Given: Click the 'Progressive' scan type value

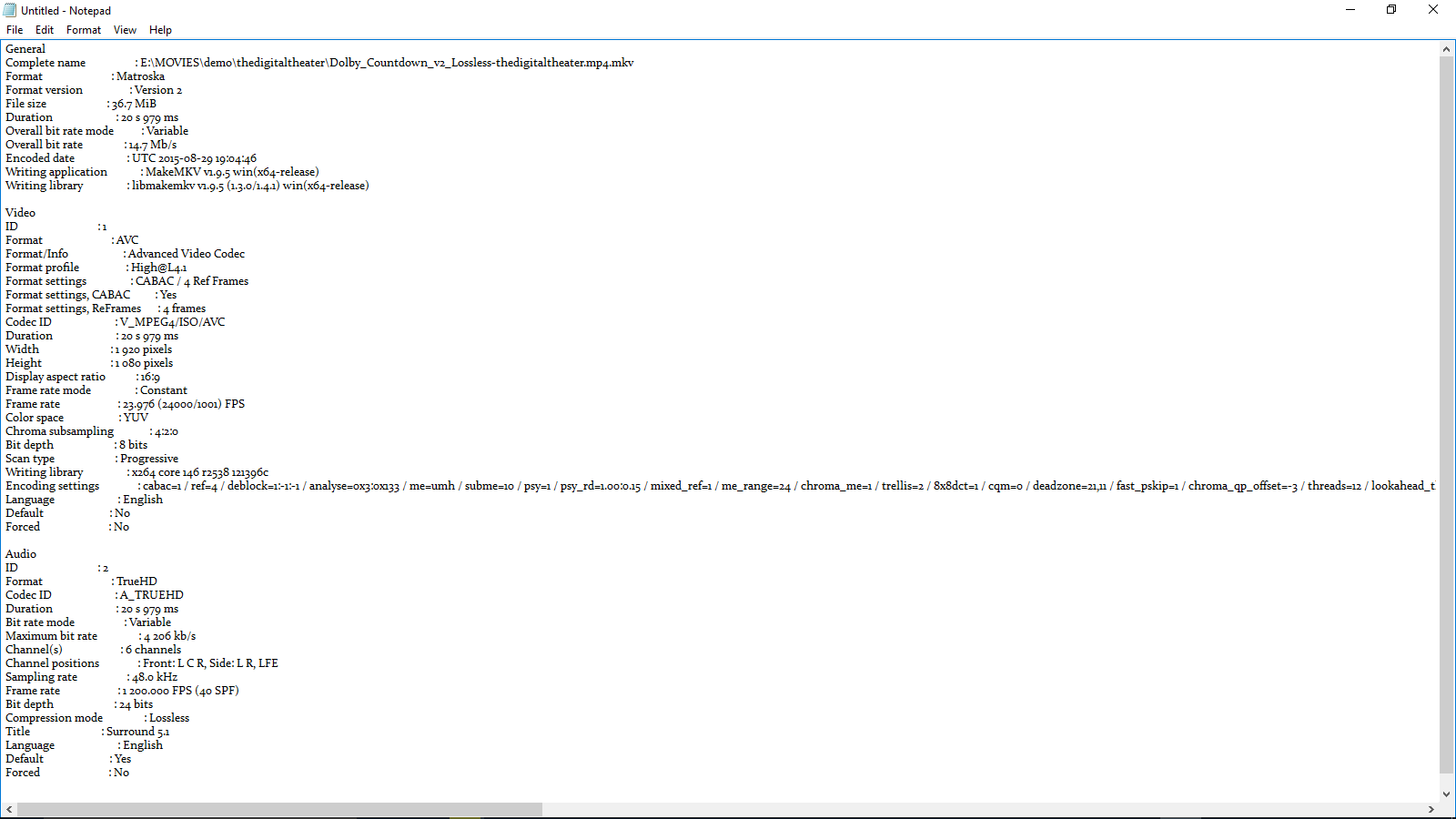Looking at the screenshot, I should tap(149, 459).
